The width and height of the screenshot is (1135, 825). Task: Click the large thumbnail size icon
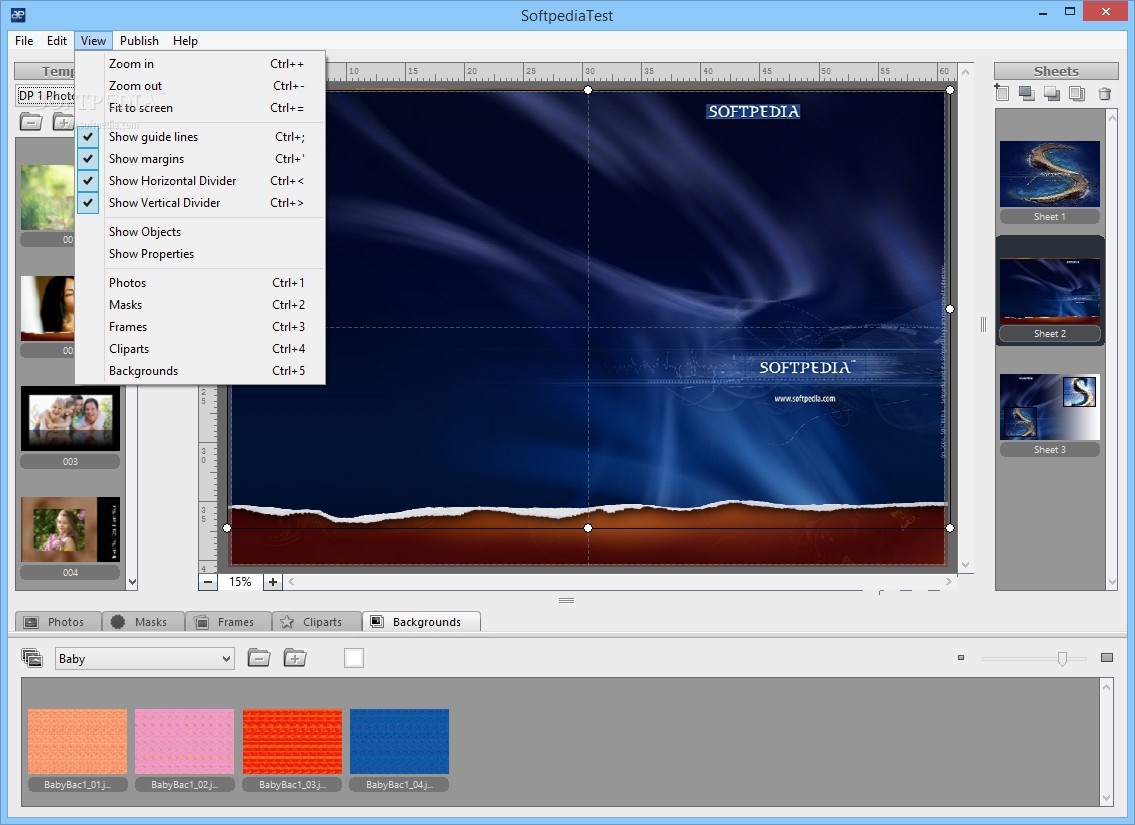(x=1107, y=657)
